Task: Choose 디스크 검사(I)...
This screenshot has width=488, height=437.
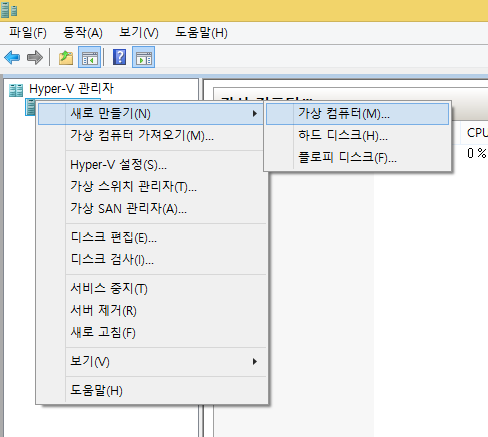Action: [x=151, y=260]
